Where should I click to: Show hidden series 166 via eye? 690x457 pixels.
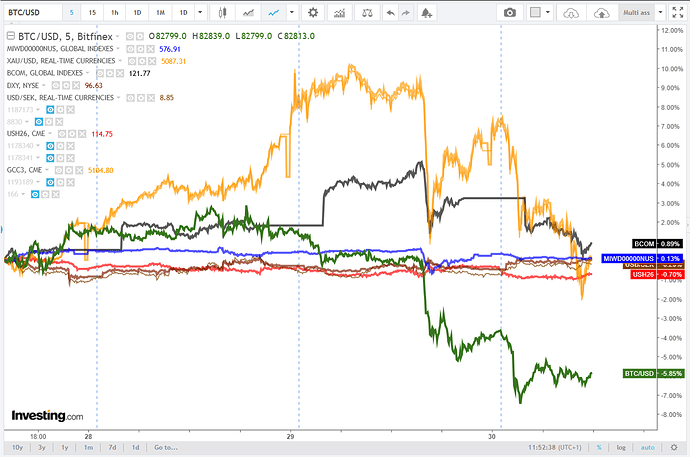35,194
